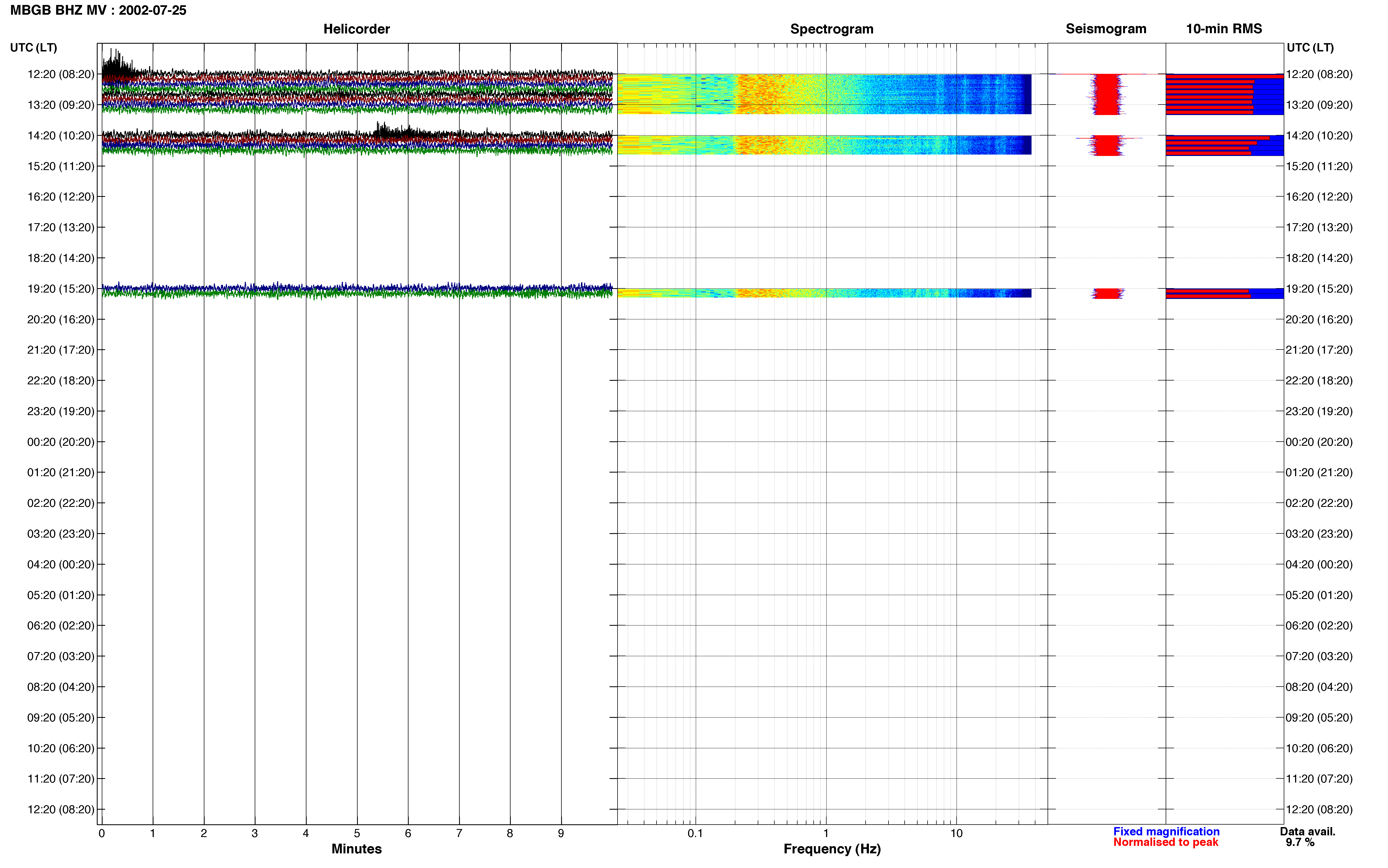Image resolution: width=1388 pixels, height=868 pixels.
Task: Click right time label 03:20 (23:20)
Action: (1319, 533)
